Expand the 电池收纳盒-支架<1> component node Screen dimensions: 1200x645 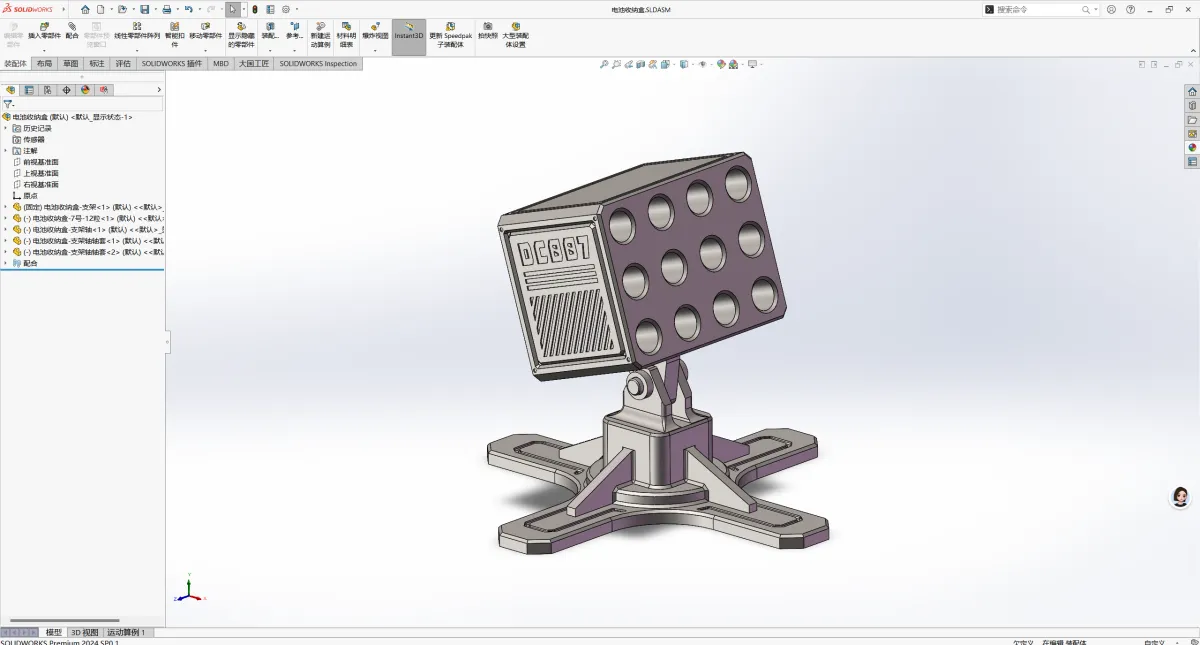tap(5, 207)
